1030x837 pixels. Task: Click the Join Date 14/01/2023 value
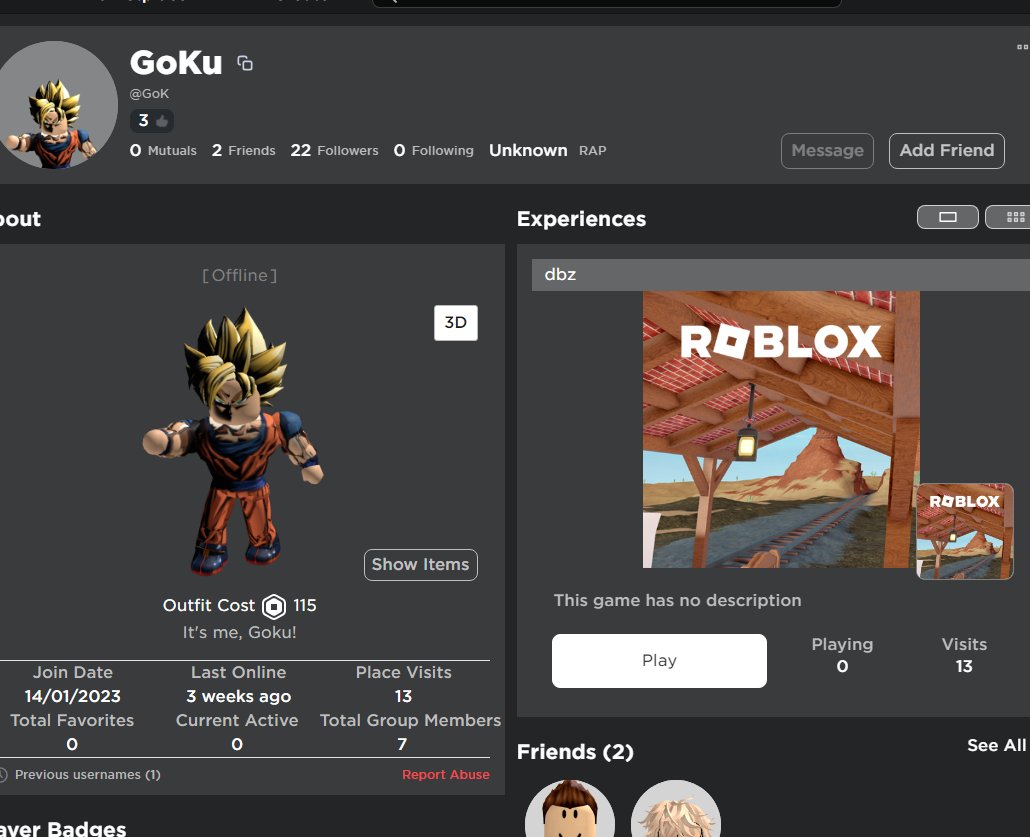[72, 696]
